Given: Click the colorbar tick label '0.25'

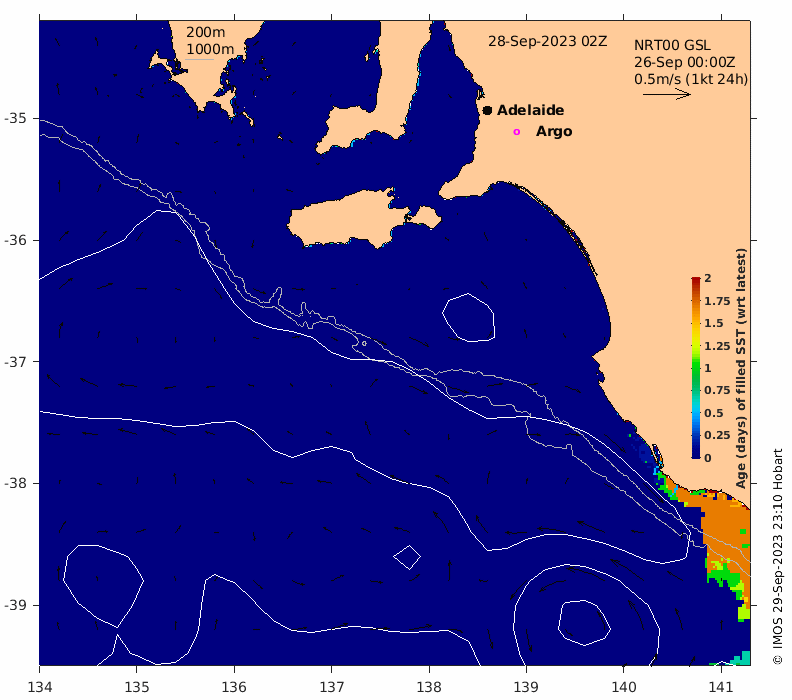Looking at the screenshot, I should click(717, 435).
